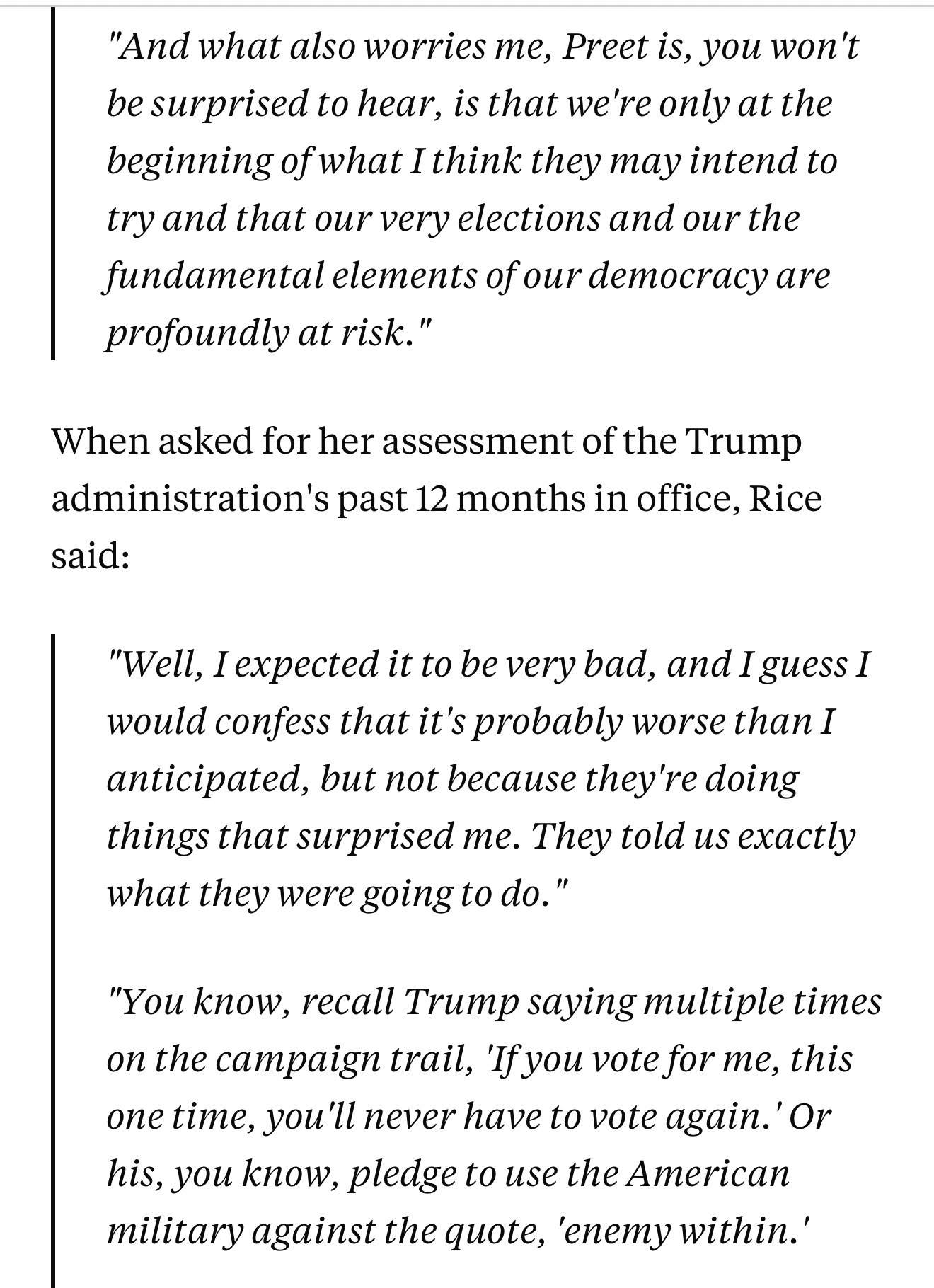
Task: Click the word "anticipated" in the second quote
Action: pos(205,778)
